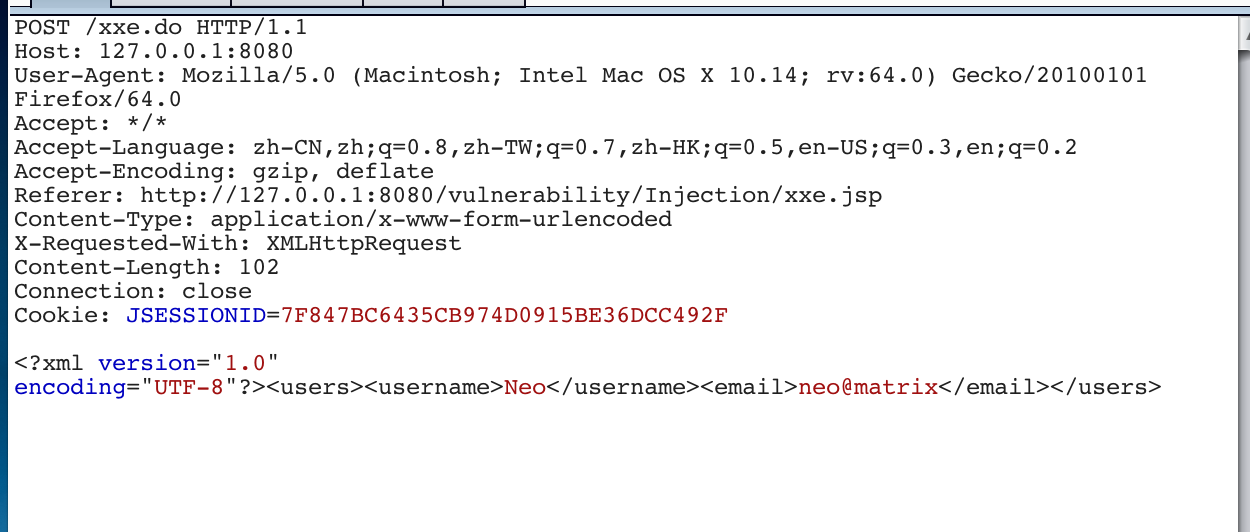Click the Firefox/64.0 text
Image resolution: width=1250 pixels, height=532 pixels.
coord(98,99)
